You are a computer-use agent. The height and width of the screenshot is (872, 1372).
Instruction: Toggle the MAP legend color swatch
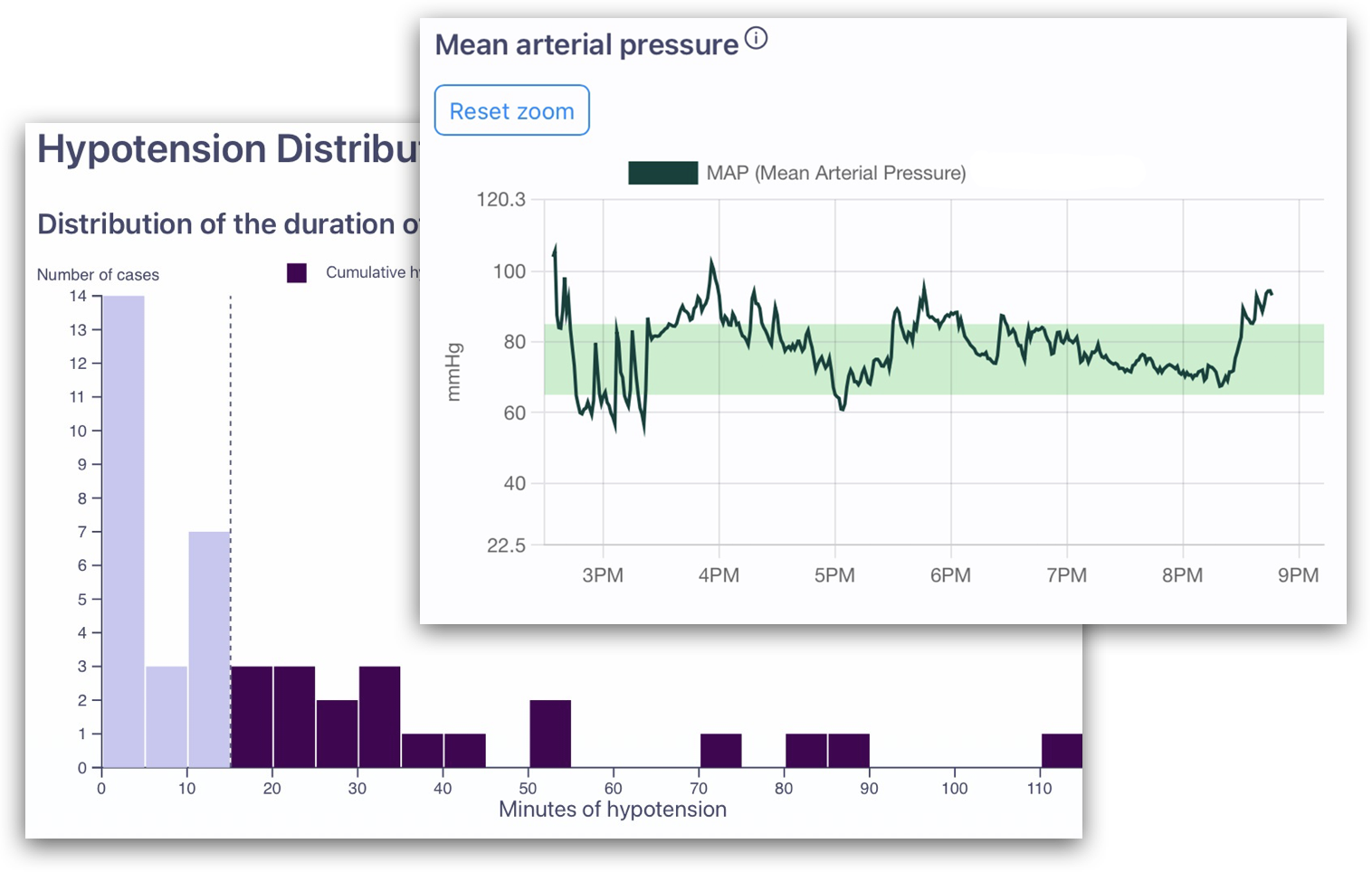point(662,173)
